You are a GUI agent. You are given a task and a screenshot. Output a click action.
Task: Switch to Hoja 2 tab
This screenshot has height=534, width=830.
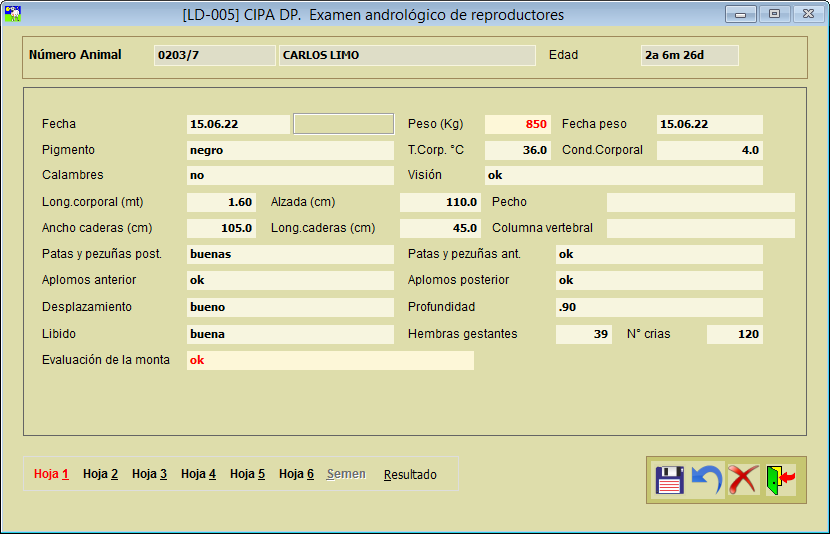[100, 474]
